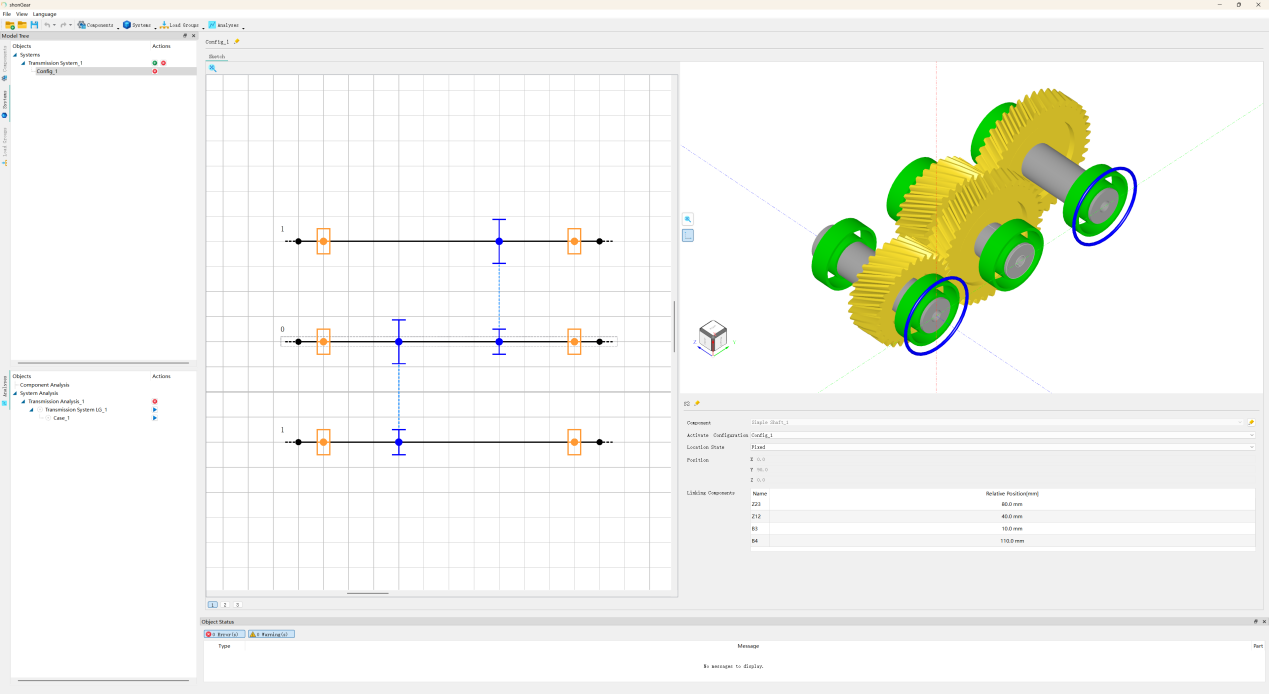Float the Model Tree panel

pyautogui.click(x=185, y=36)
